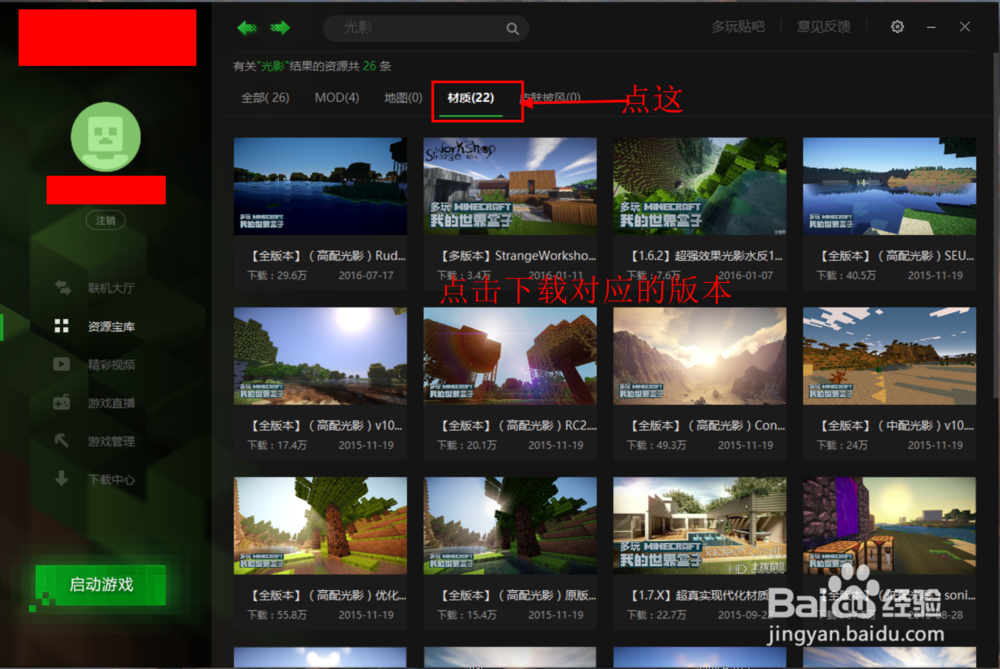Click the 启动游戏 button
This screenshot has width=1000, height=669.
101,584
